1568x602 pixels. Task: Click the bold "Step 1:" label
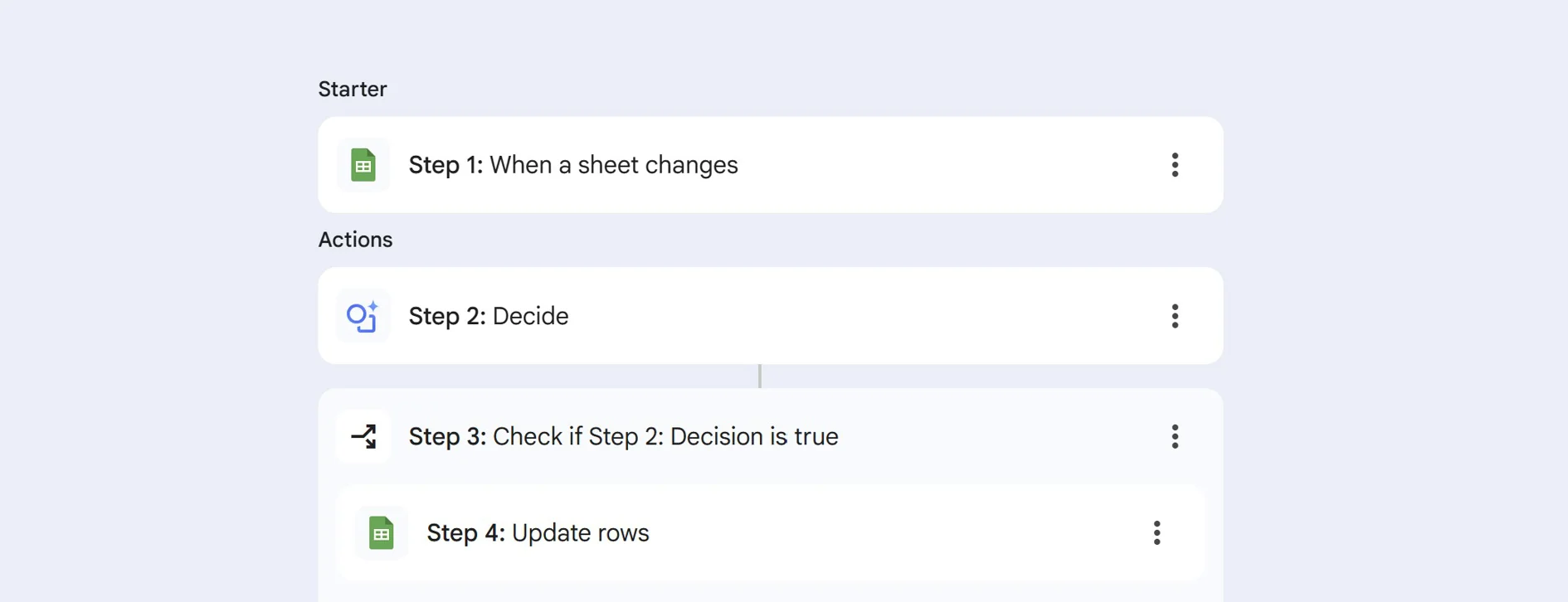[x=446, y=165]
